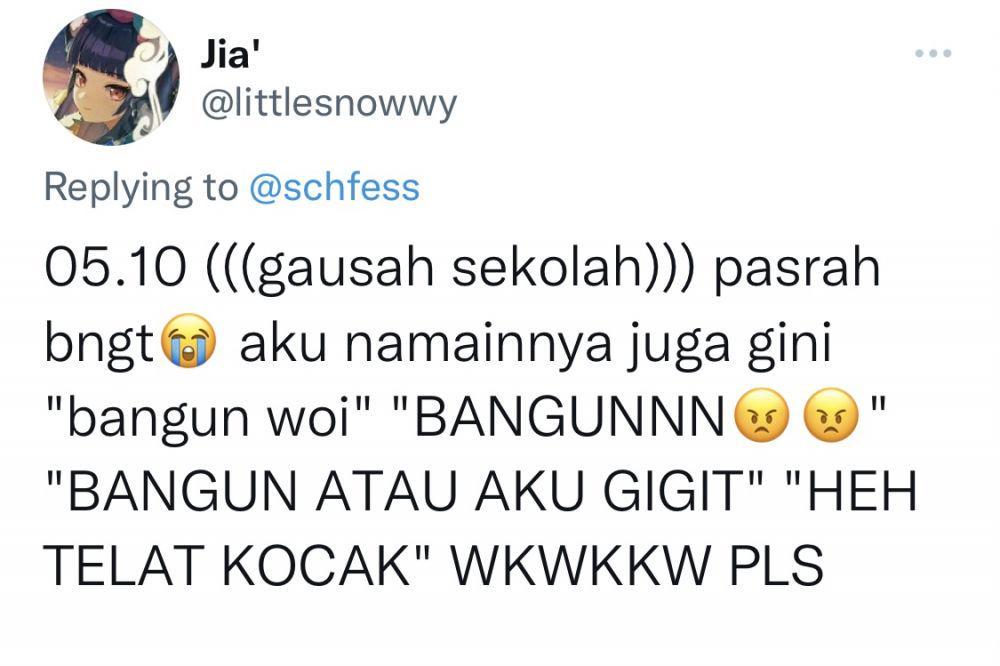
Task: Open the three-dot more options menu
Action: pyautogui.click(x=933, y=53)
